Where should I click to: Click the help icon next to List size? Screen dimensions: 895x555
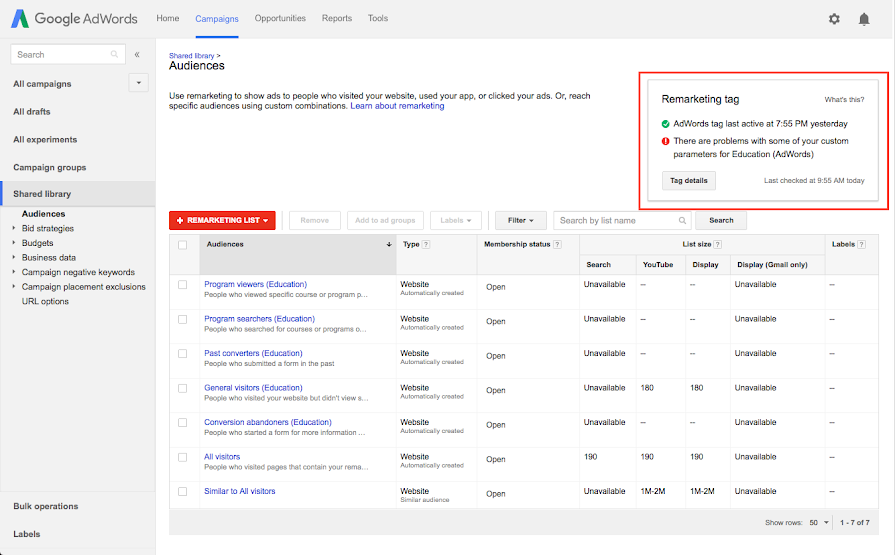pyautogui.click(x=717, y=244)
